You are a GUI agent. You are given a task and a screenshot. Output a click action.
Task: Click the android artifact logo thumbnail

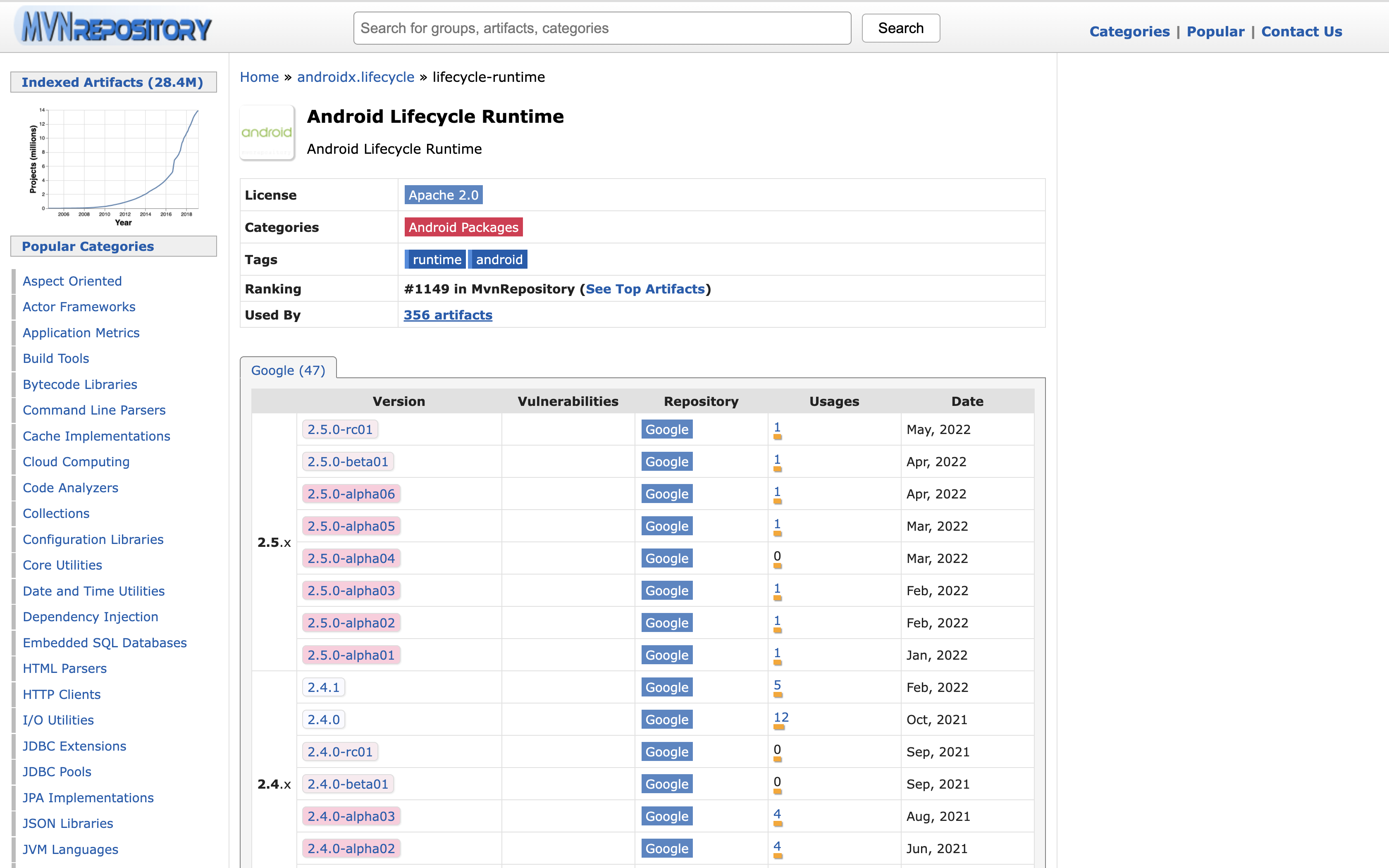(x=267, y=133)
